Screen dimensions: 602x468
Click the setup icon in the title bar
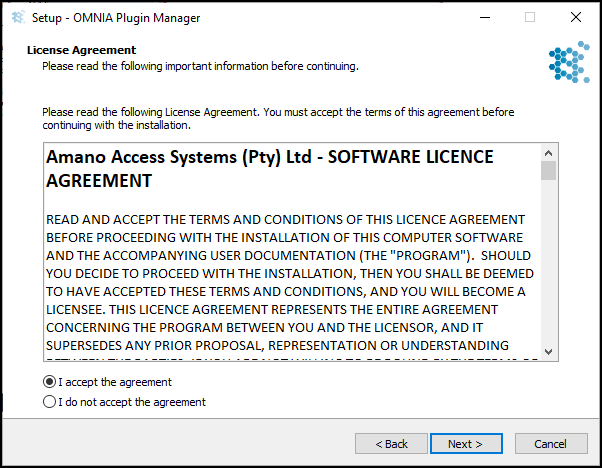click(x=18, y=18)
